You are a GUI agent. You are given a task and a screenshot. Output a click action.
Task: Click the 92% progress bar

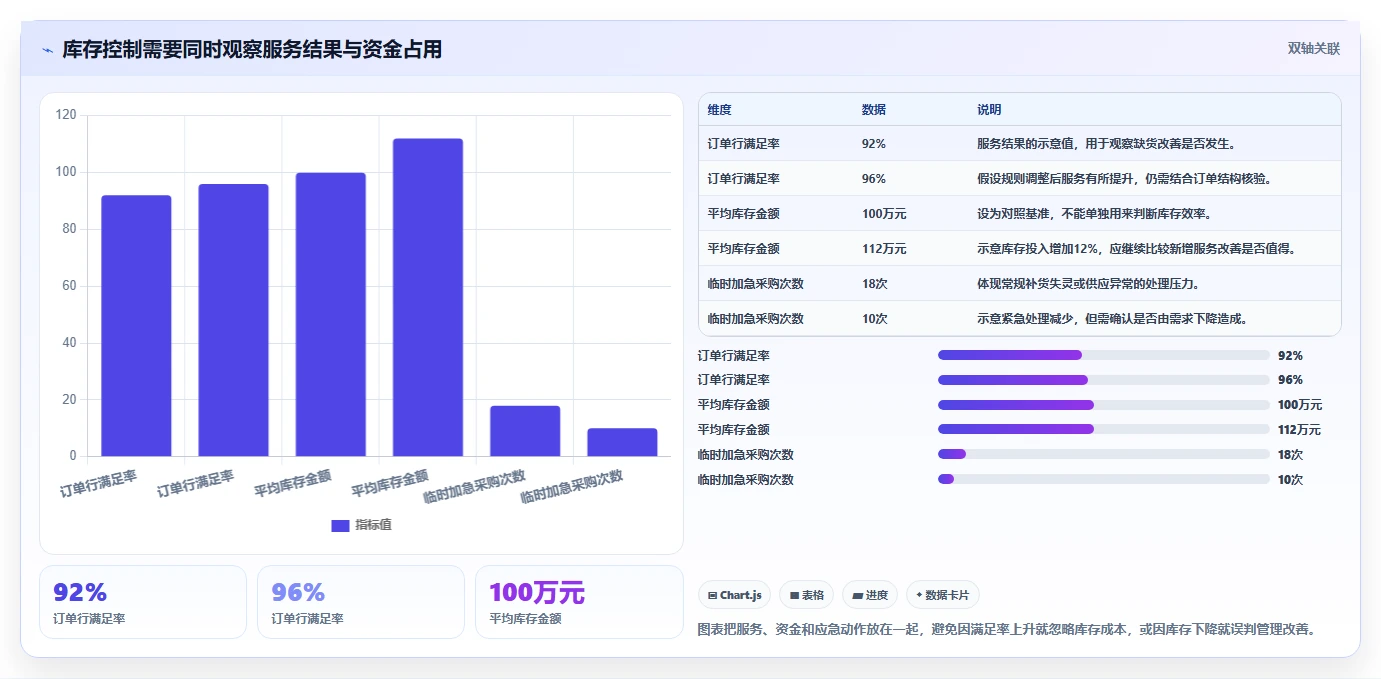click(1104, 355)
